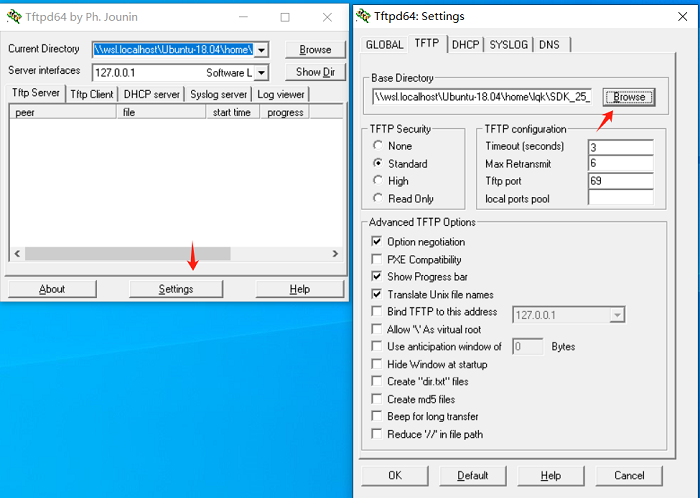Enable Create md5 files
The height and width of the screenshot is (498, 700).
(377, 399)
